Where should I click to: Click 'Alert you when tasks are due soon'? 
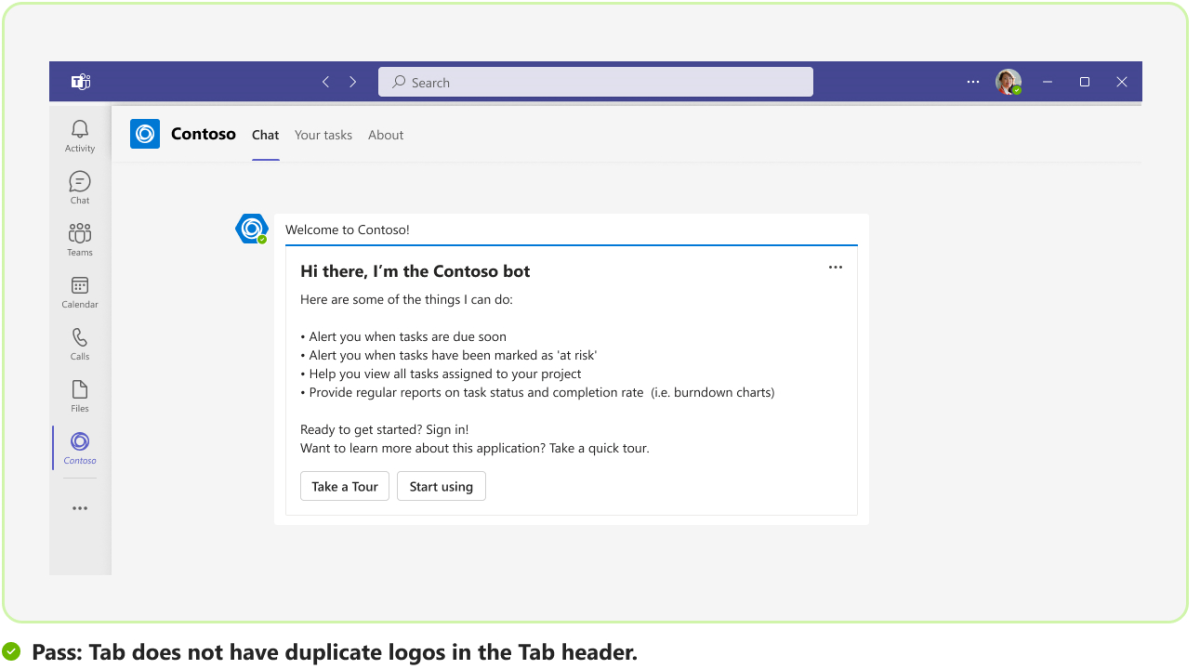(x=403, y=337)
